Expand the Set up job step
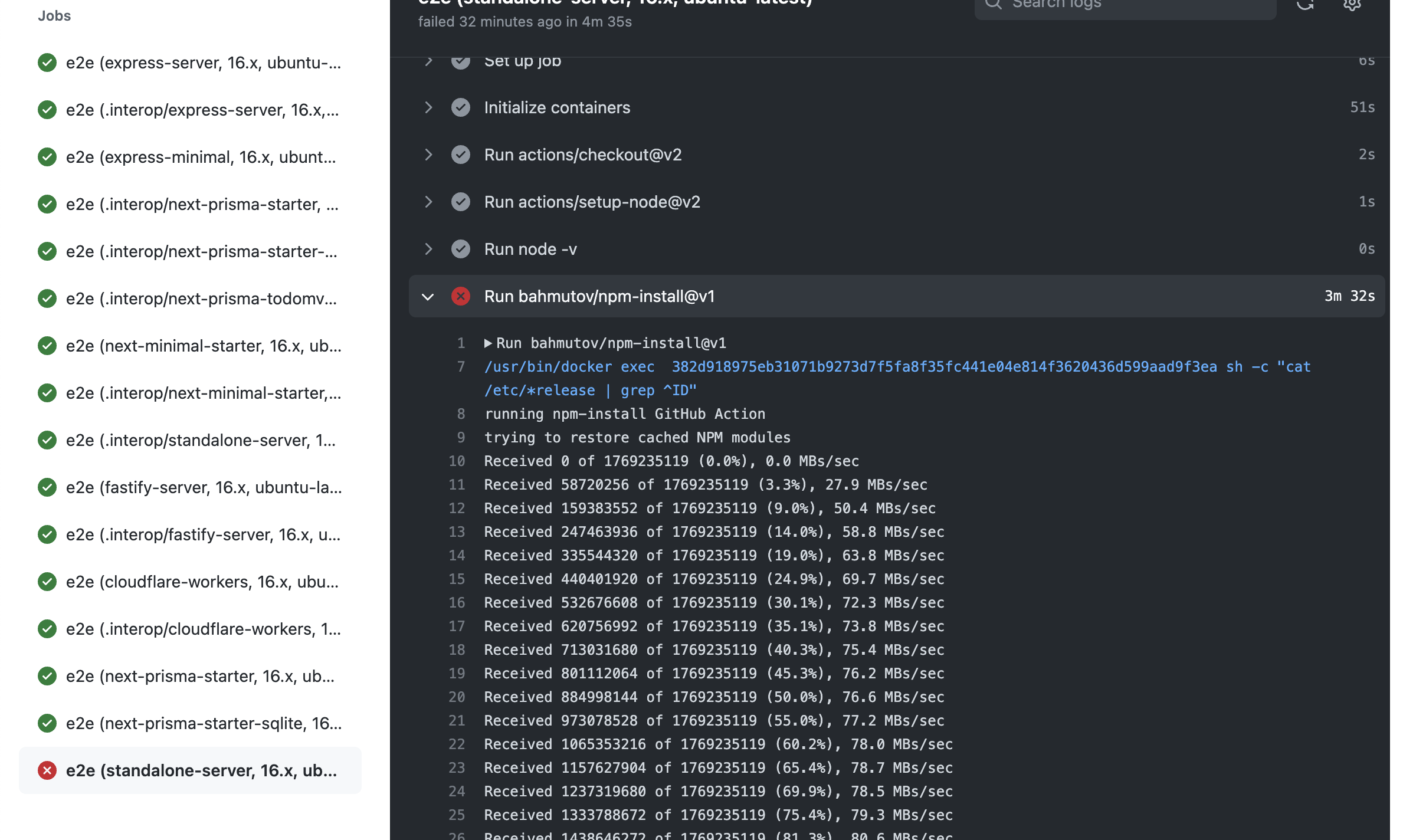1403x840 pixels. pyautogui.click(x=428, y=60)
